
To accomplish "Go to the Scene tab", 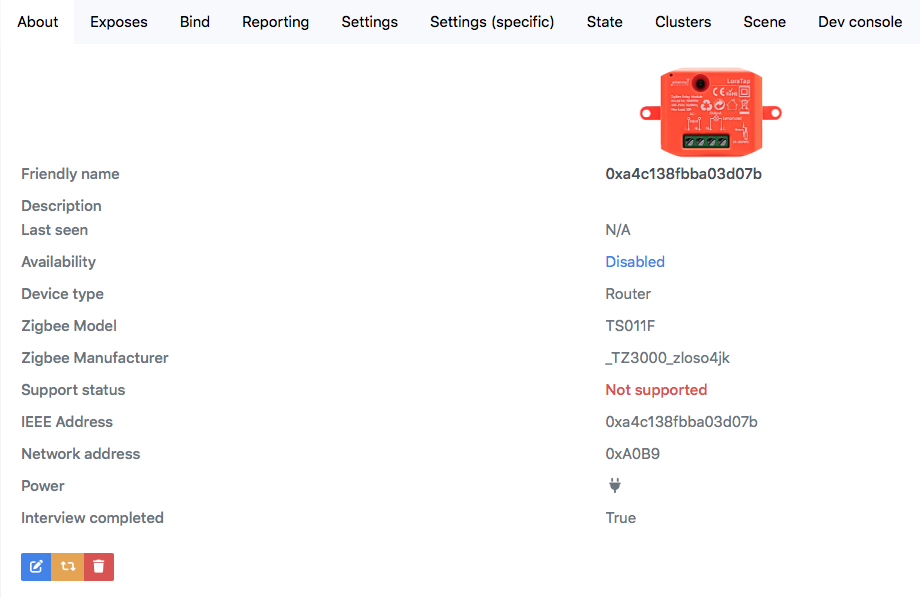I will click(764, 21).
